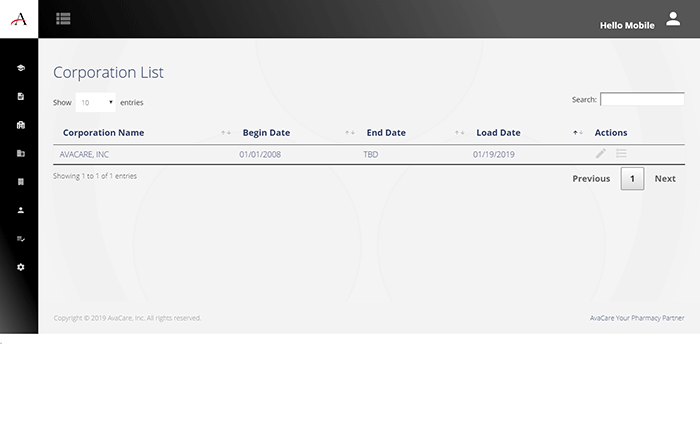Image resolution: width=700 pixels, height=435 pixels.
Task: Select the TBD end date cell
Action: (371, 155)
